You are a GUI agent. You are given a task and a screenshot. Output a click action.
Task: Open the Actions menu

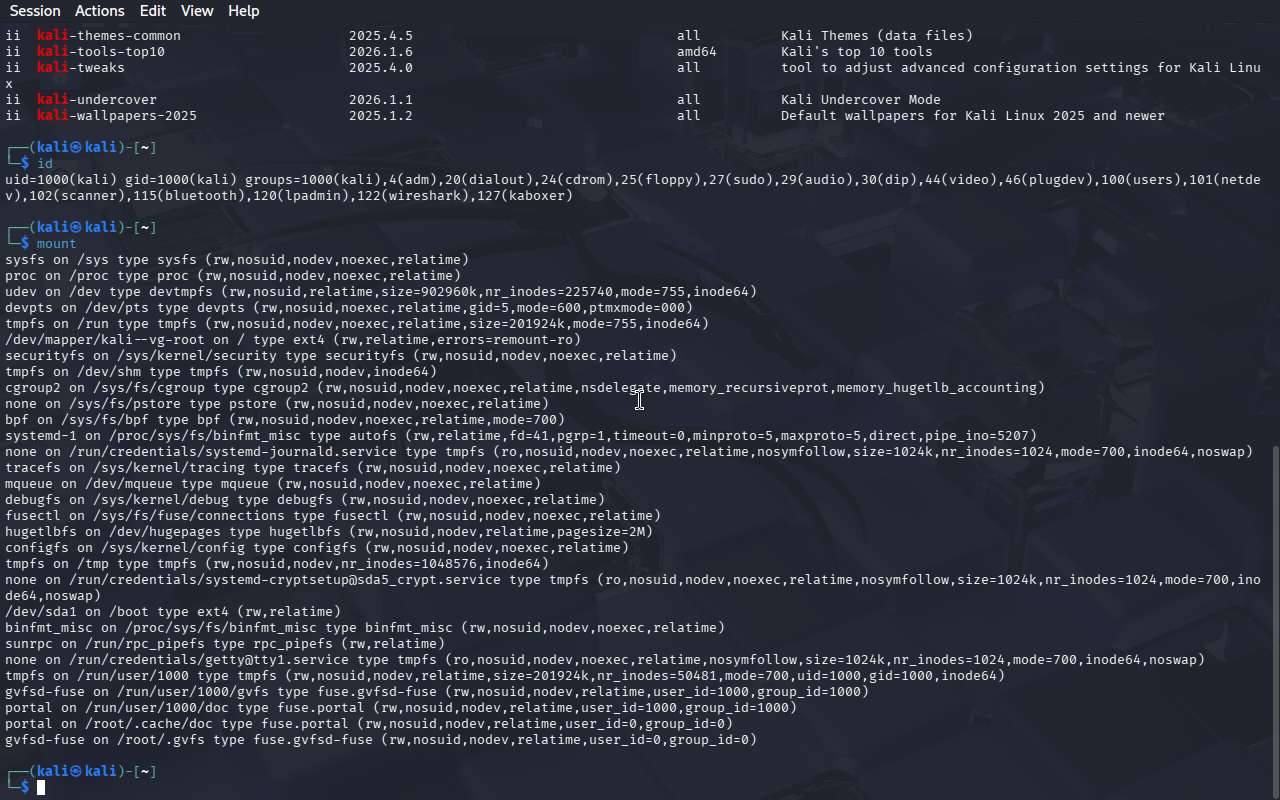[x=100, y=11]
